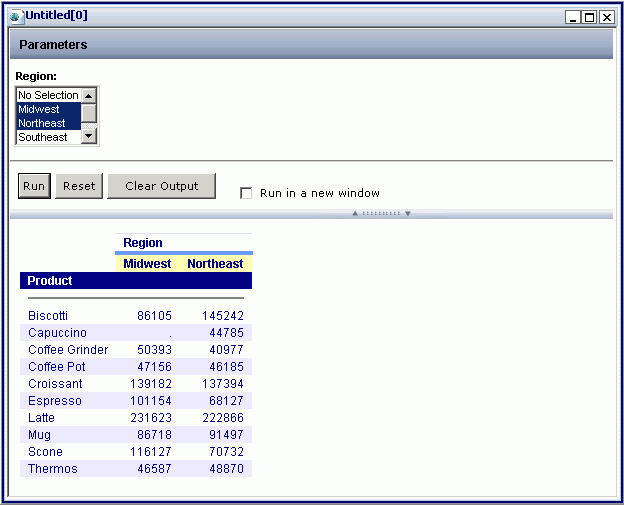Click the Run button
Image resolution: width=624 pixels, height=505 pixels.
pos(34,186)
